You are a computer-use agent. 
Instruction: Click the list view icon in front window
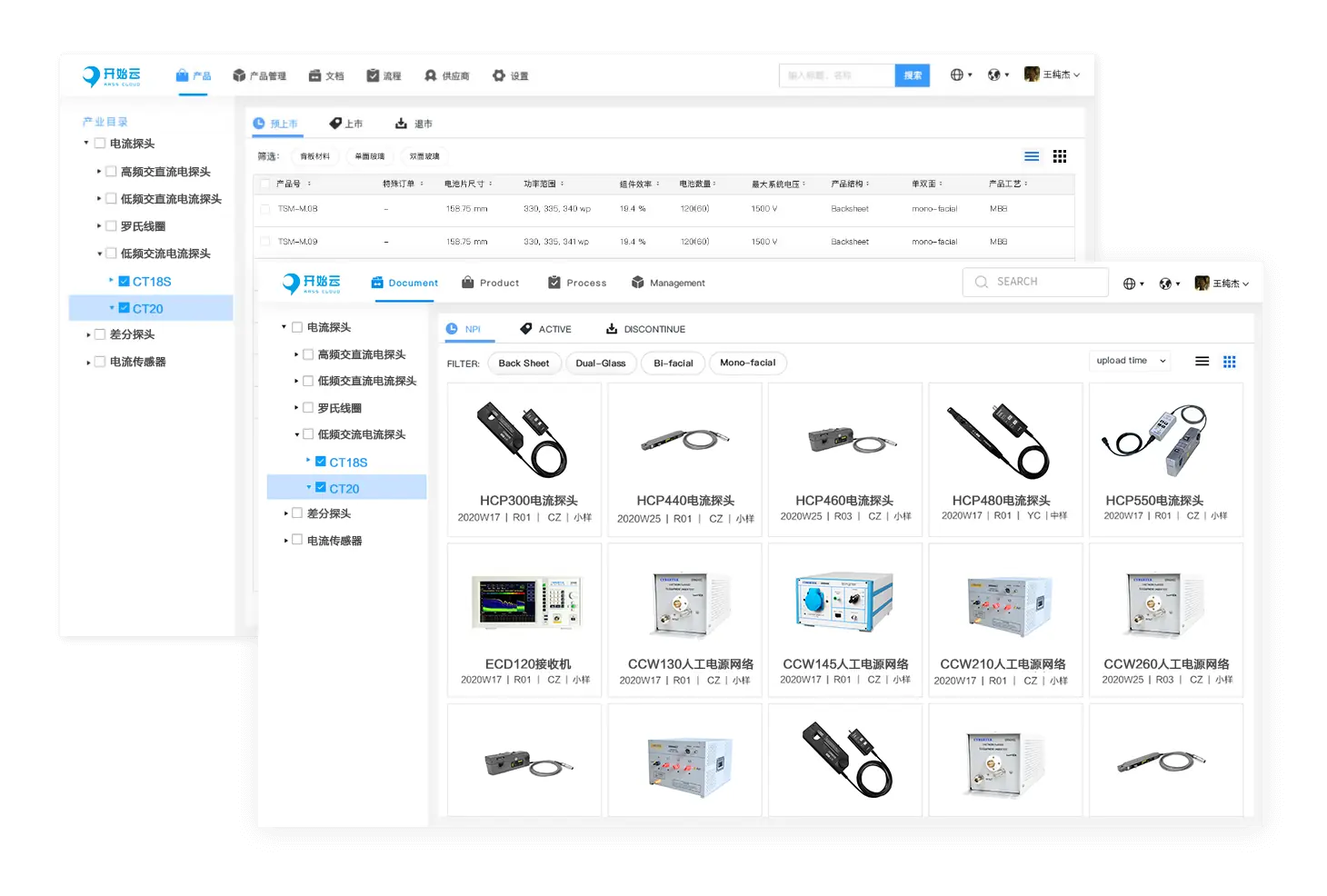point(1202,362)
